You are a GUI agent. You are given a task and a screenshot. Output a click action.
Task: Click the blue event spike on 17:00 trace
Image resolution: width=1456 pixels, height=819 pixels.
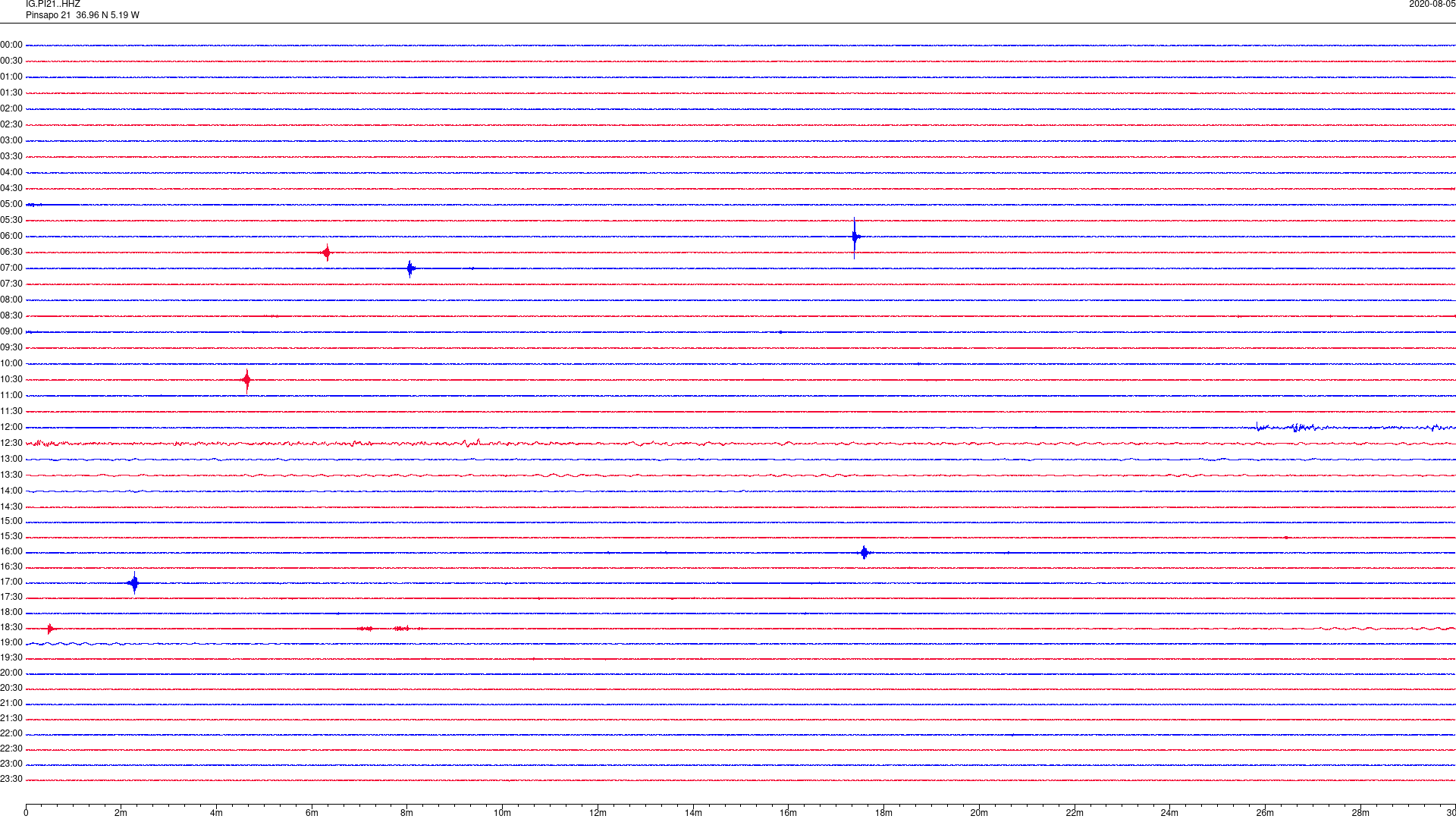(134, 583)
